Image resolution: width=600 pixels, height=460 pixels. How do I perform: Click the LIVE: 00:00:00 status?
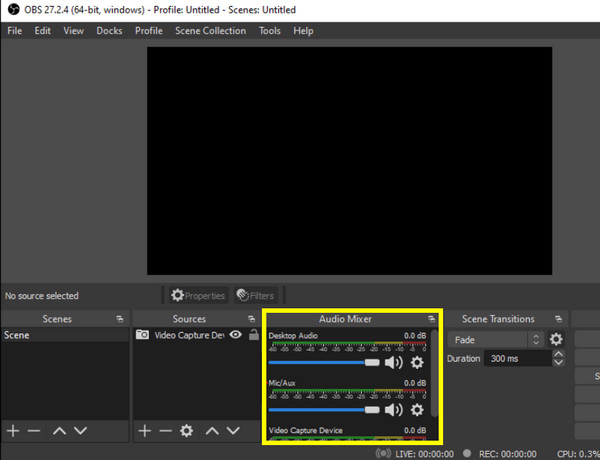click(x=425, y=454)
